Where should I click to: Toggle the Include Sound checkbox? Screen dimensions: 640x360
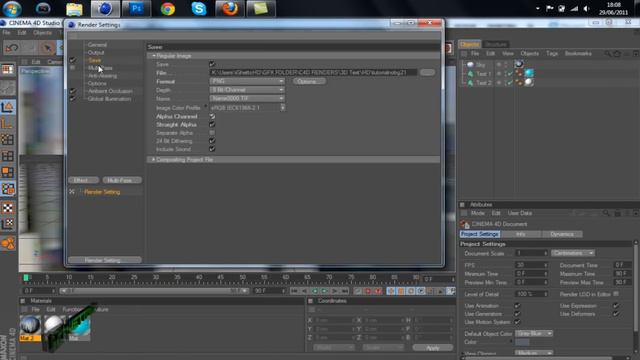212,149
